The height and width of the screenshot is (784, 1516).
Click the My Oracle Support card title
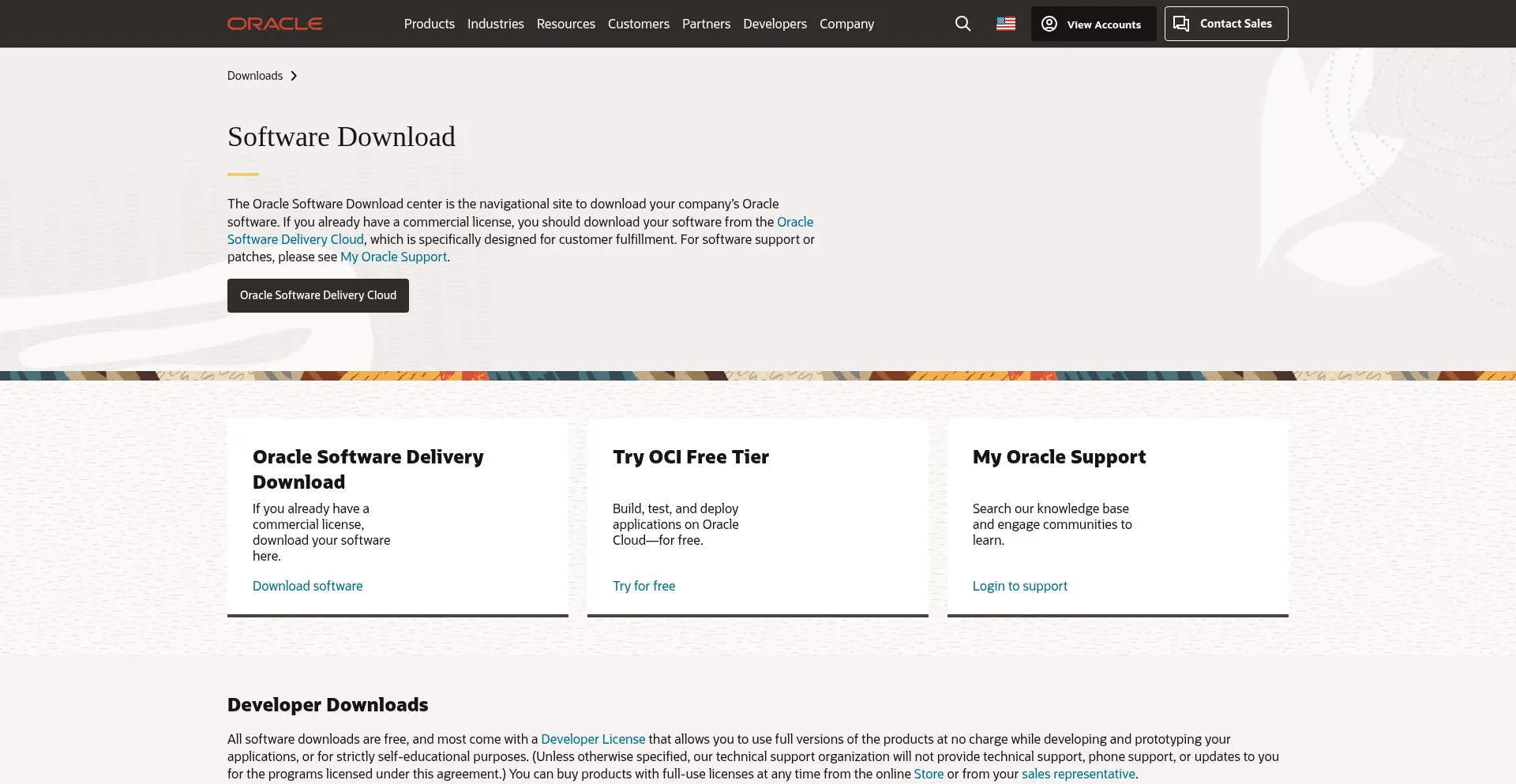click(1059, 457)
